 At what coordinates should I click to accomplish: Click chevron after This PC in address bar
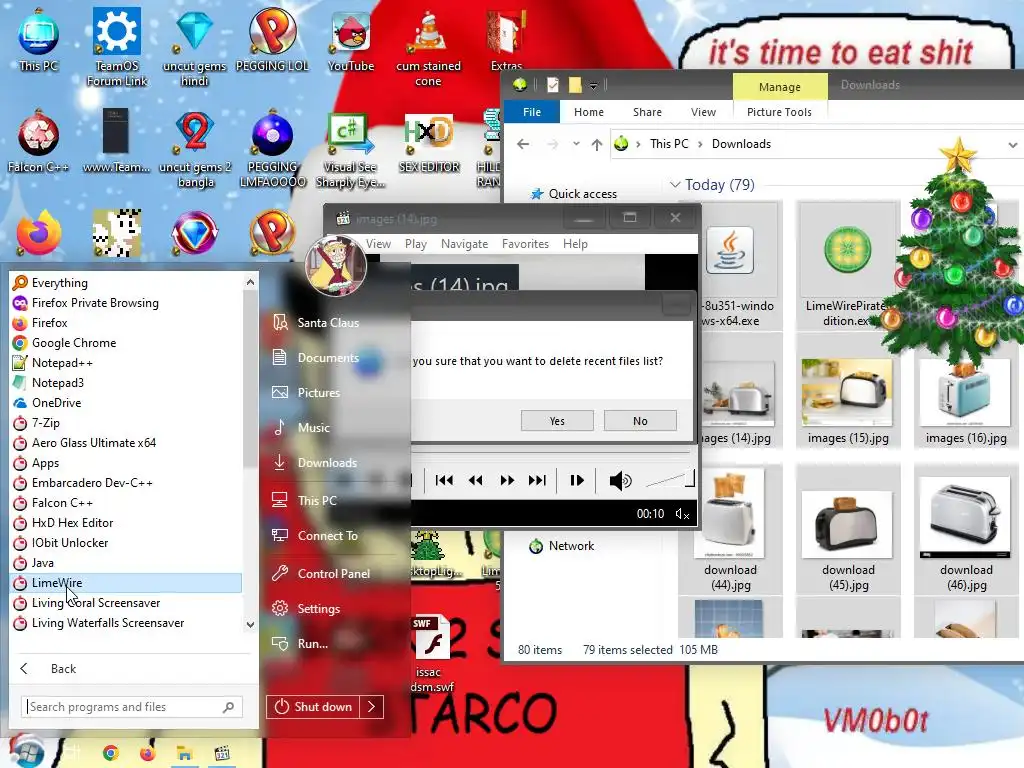700,144
